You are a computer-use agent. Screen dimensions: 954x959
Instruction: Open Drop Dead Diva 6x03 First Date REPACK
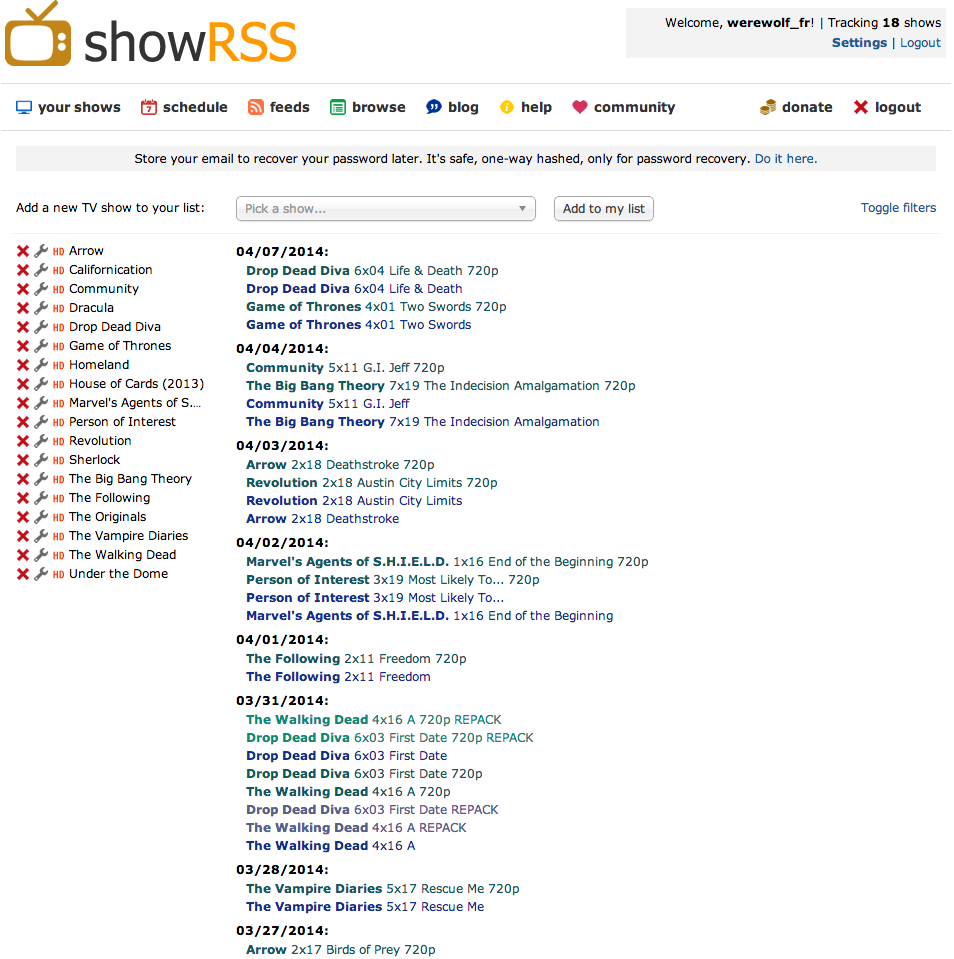(x=372, y=810)
